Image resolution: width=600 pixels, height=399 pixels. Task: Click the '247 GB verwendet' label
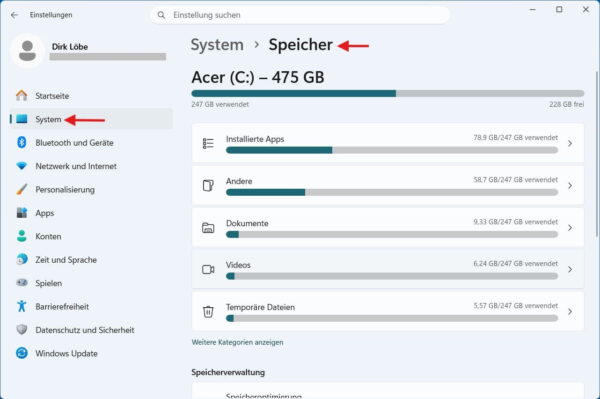220,104
